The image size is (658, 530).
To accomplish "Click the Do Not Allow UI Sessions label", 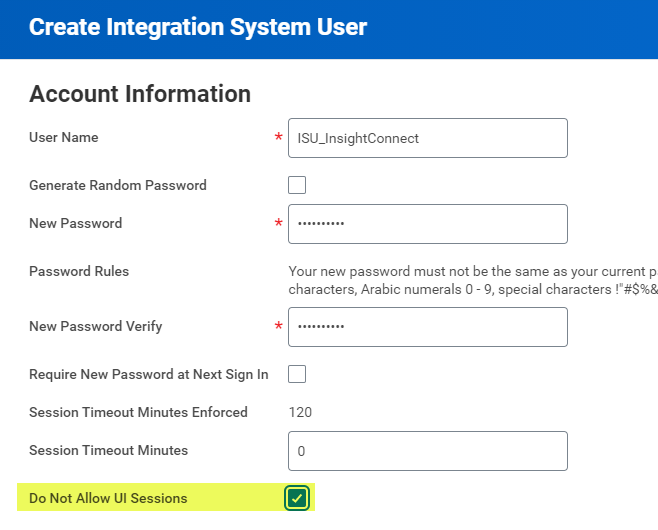I will pos(108,498).
